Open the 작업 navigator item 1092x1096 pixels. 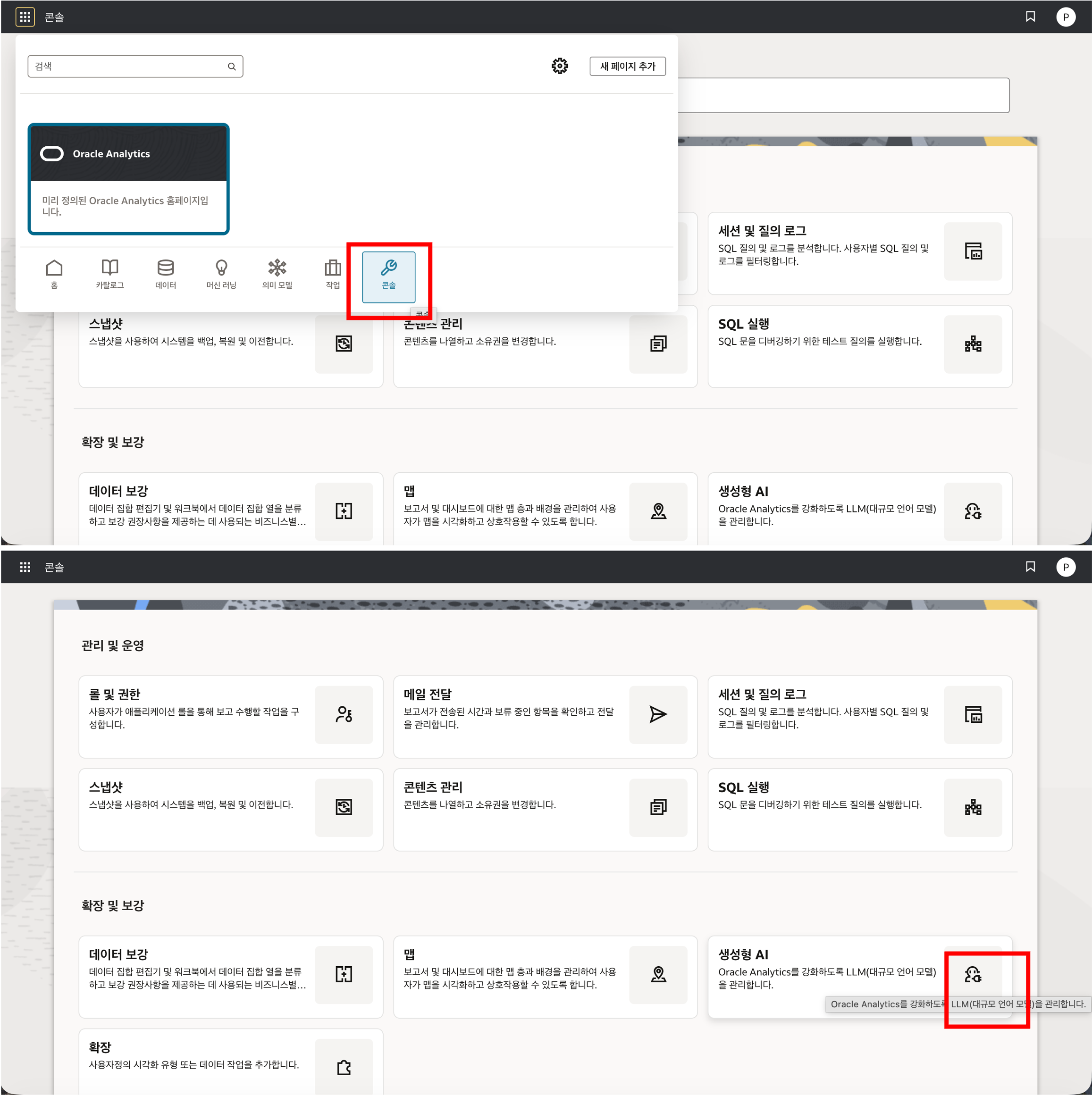pyautogui.click(x=332, y=275)
